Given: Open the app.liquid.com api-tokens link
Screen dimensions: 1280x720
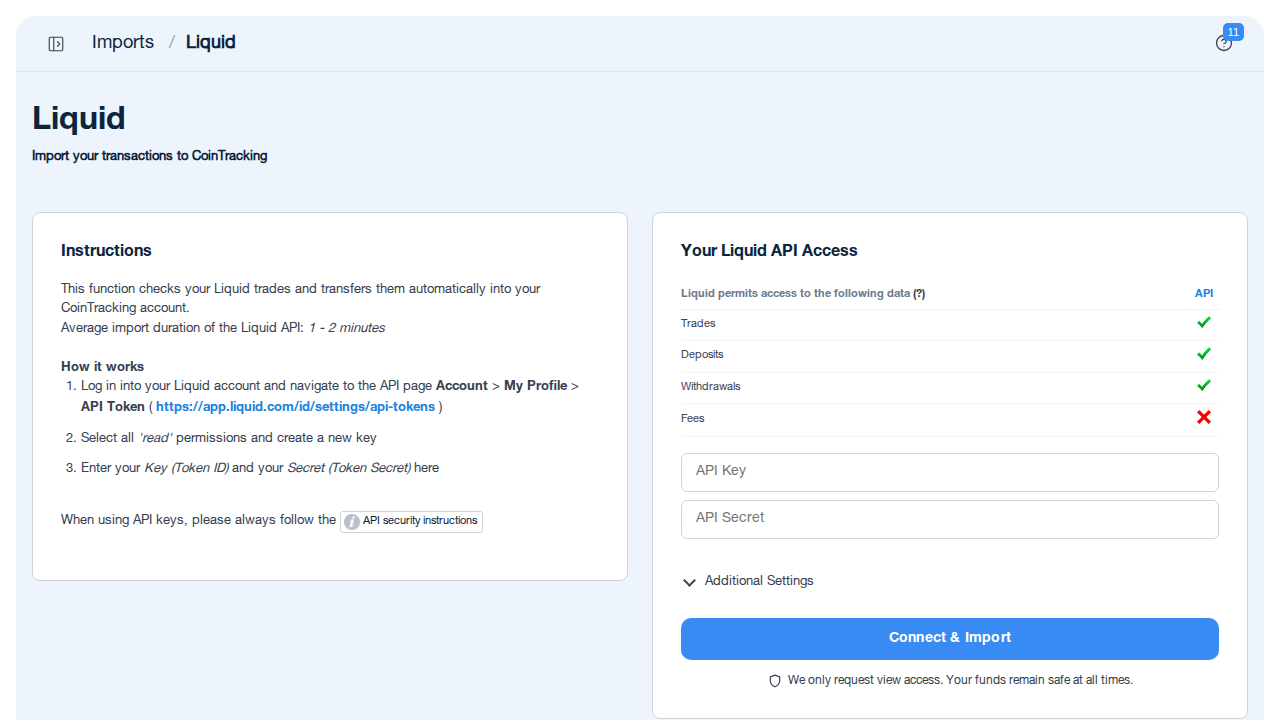Looking at the screenshot, I should tap(295, 407).
